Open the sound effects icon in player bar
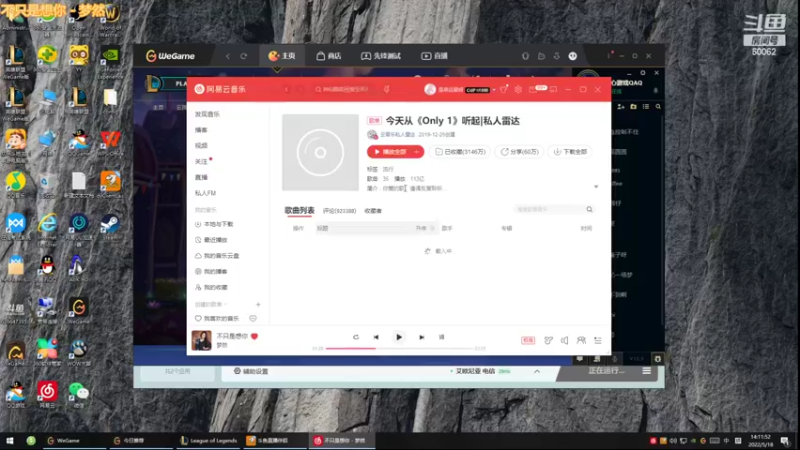 coord(548,340)
